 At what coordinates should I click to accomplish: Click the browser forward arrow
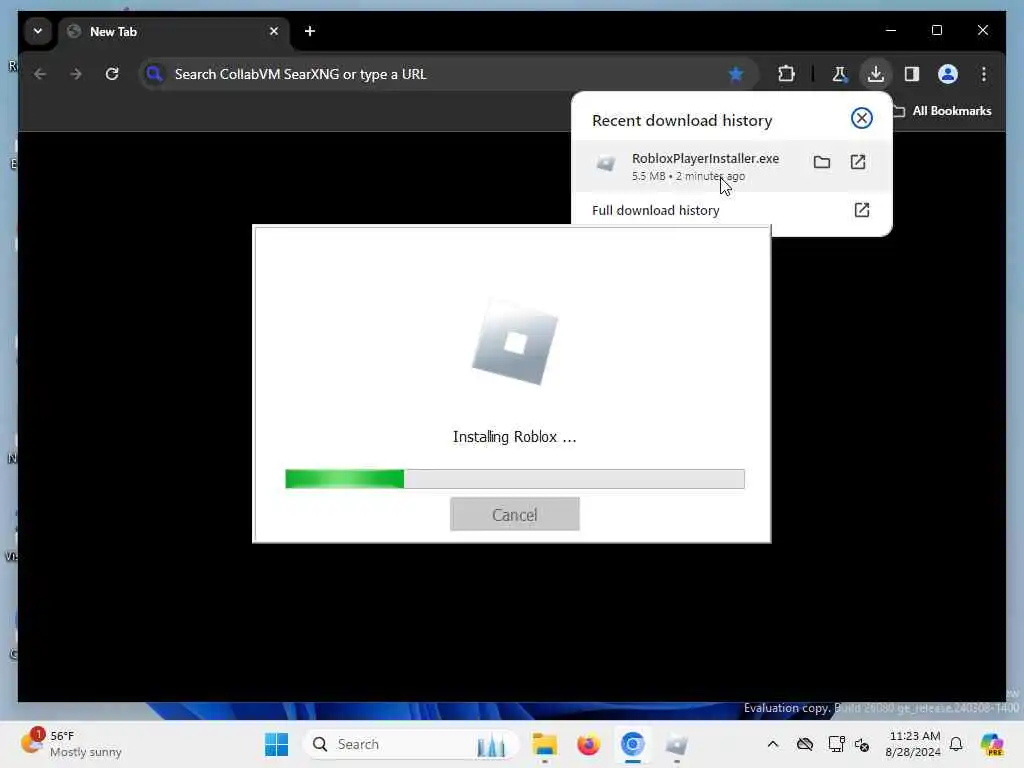coord(76,74)
